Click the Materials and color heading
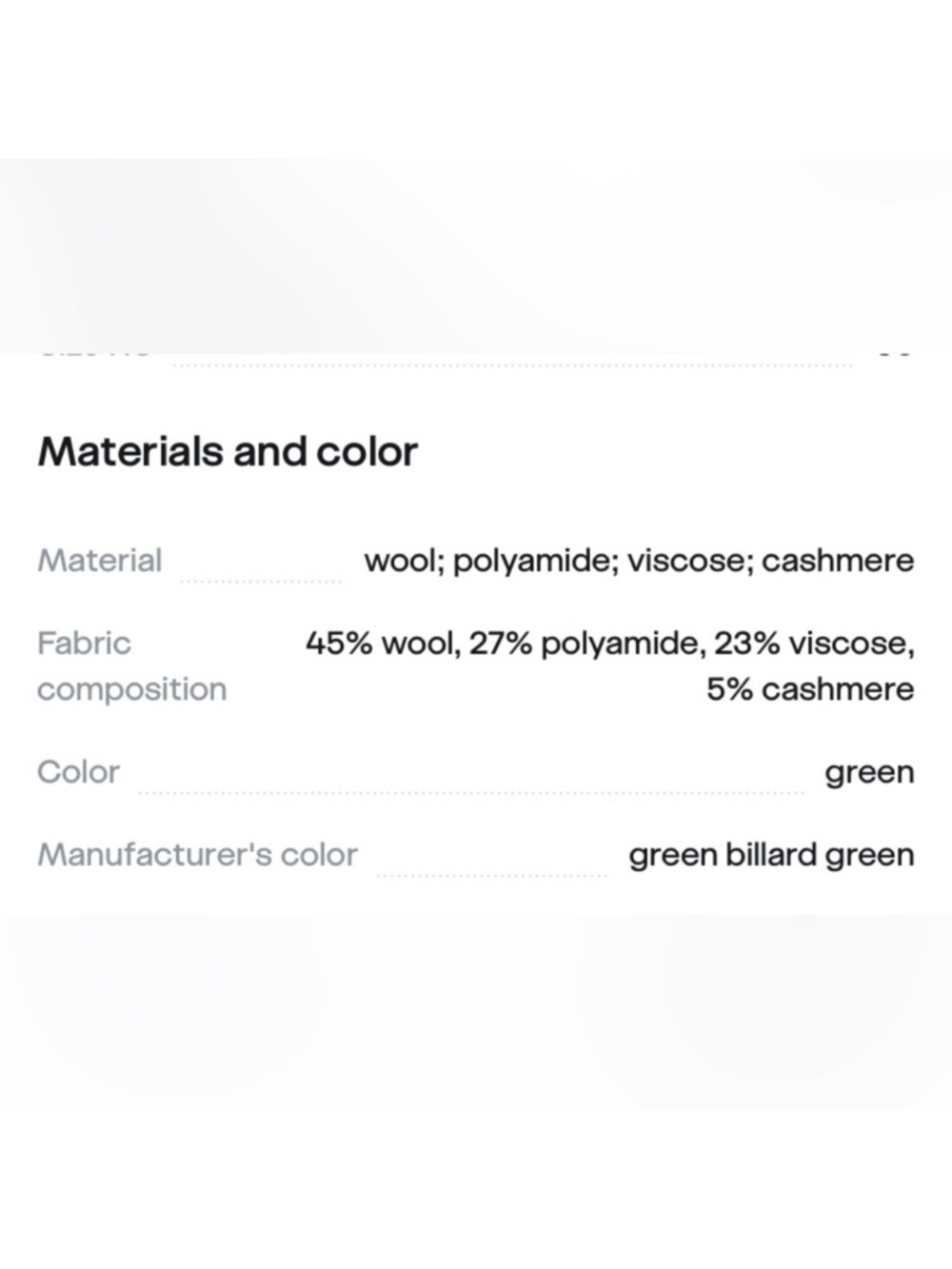 227,452
